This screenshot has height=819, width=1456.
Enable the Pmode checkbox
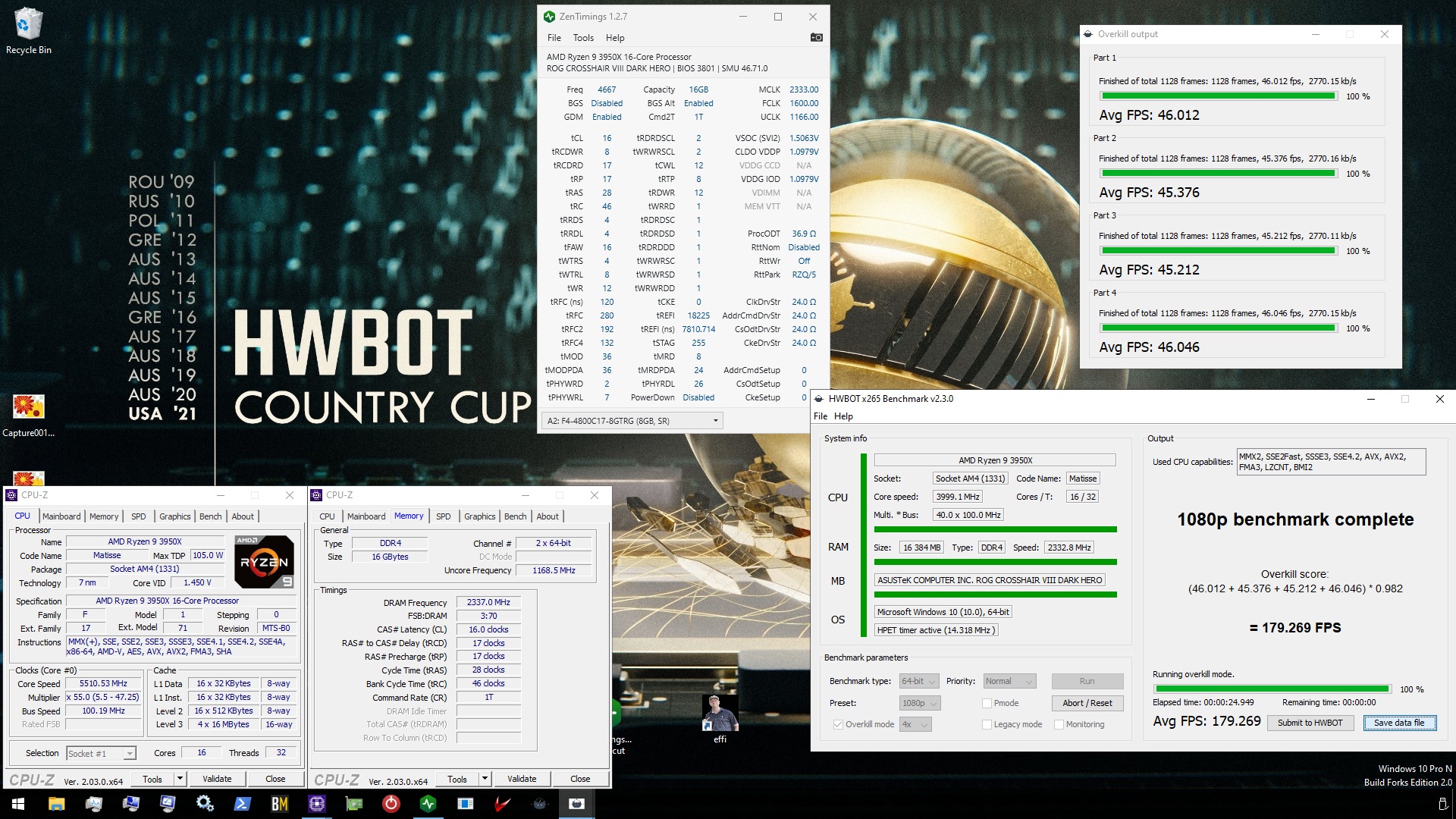[x=987, y=703]
